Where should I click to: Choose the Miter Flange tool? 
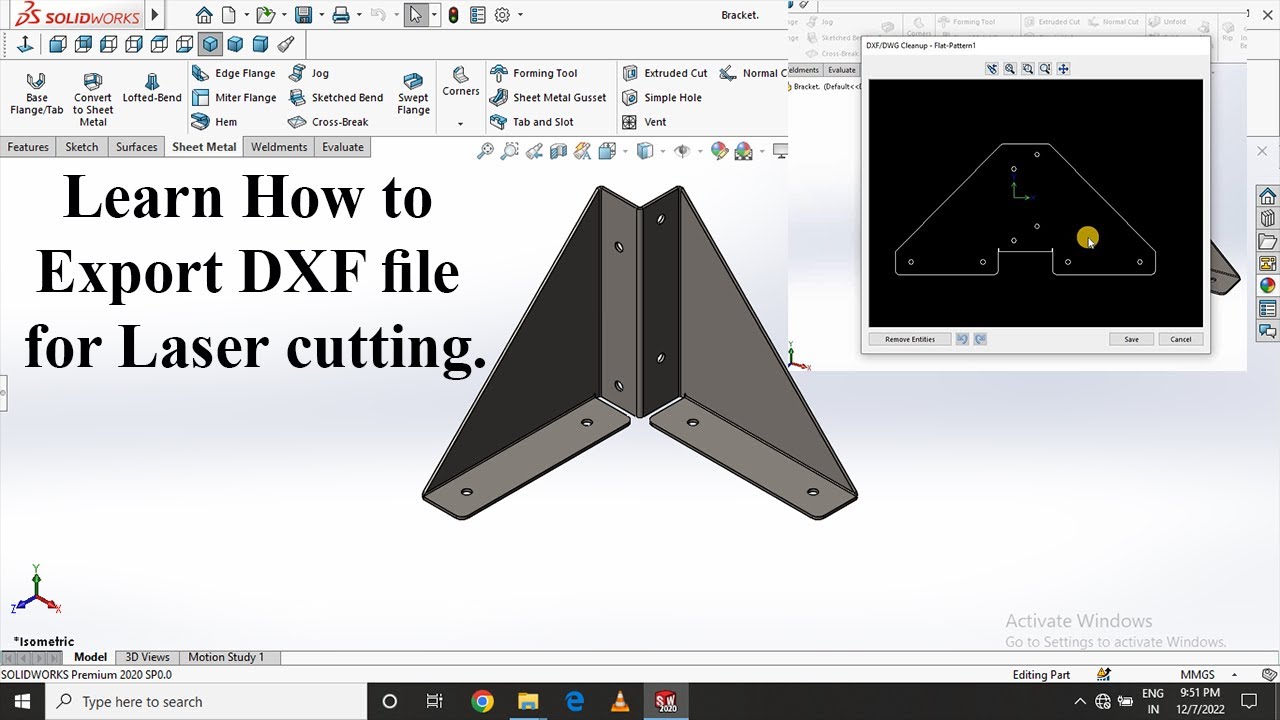[233, 98]
